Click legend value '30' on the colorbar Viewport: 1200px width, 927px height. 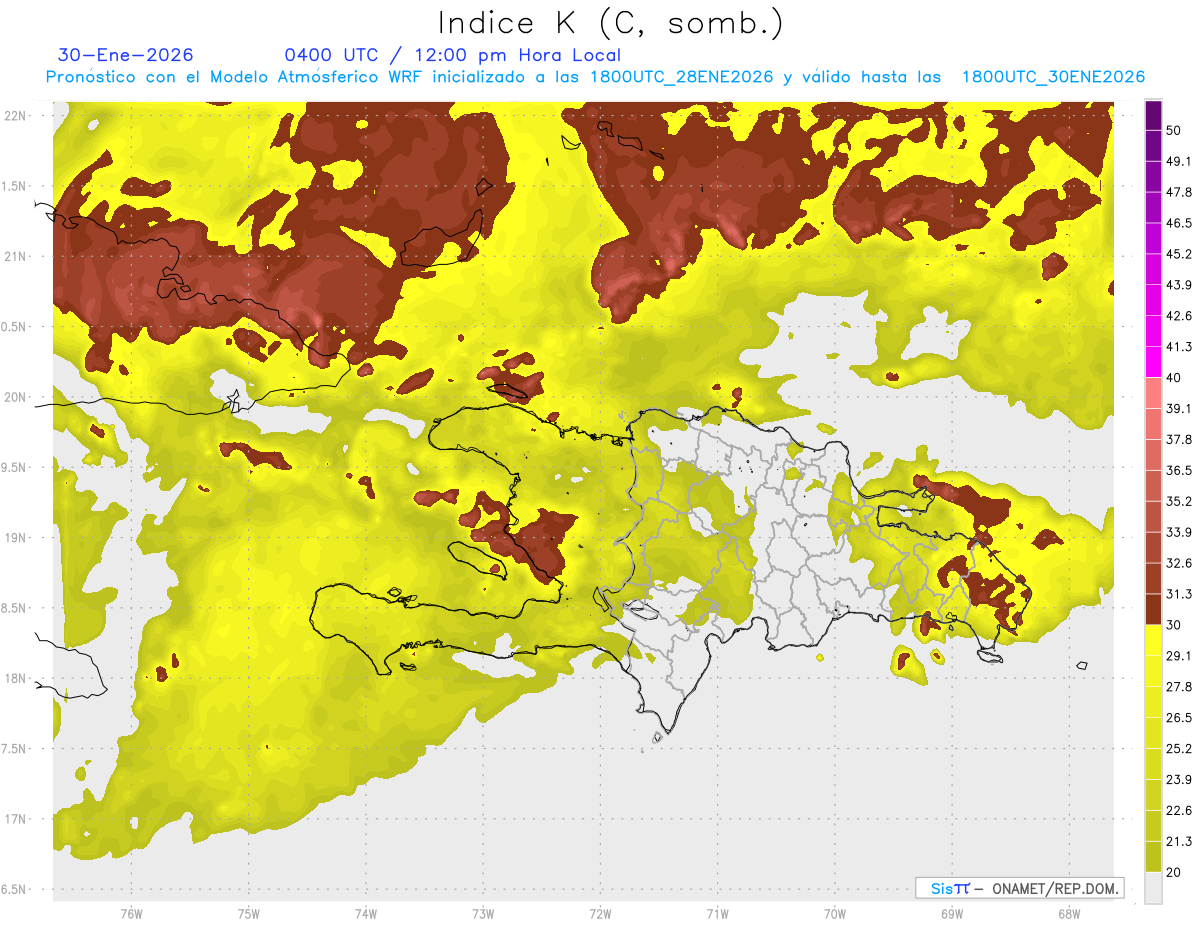[1174, 625]
